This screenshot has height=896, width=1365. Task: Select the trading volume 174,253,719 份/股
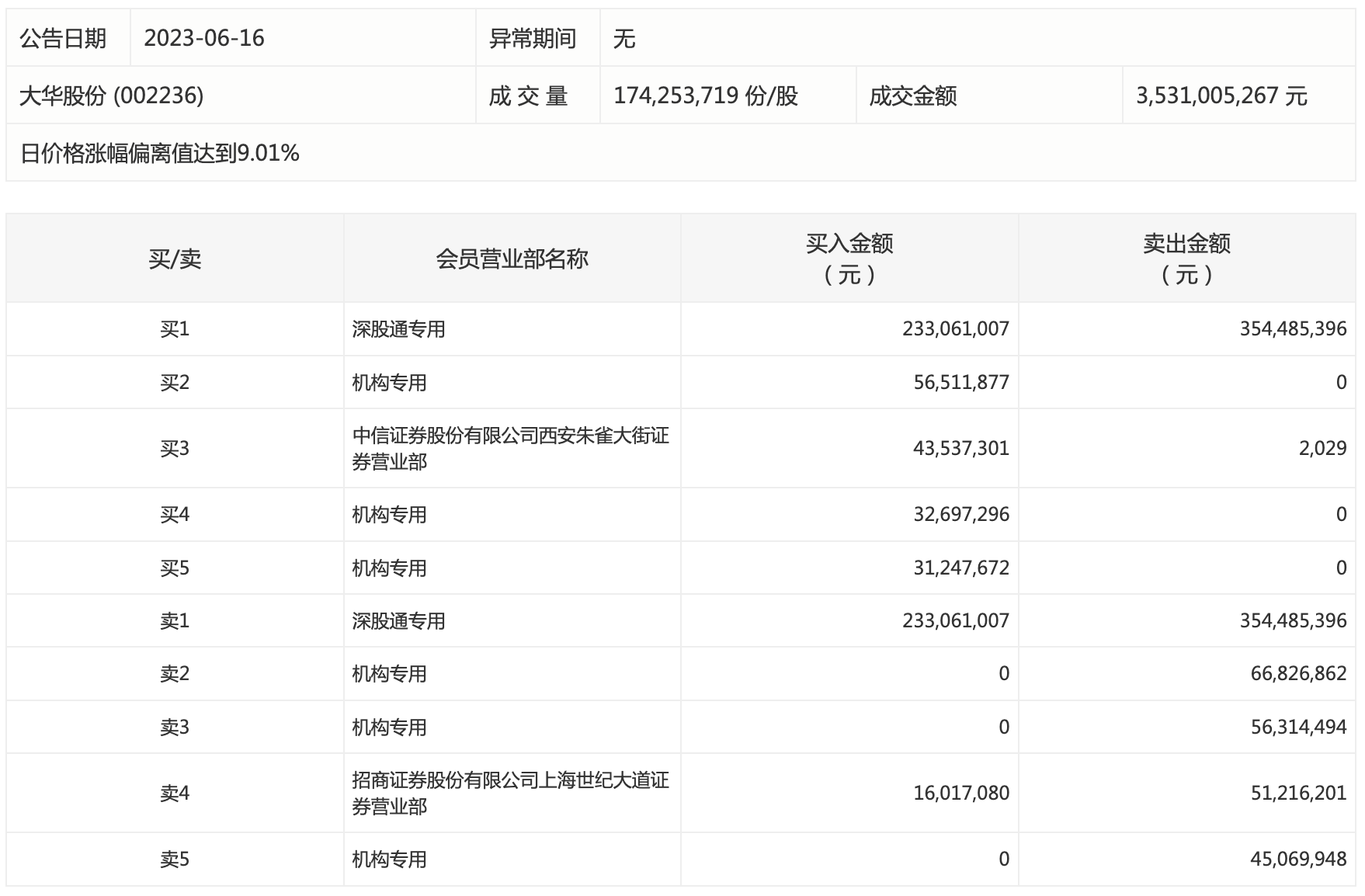(x=705, y=96)
